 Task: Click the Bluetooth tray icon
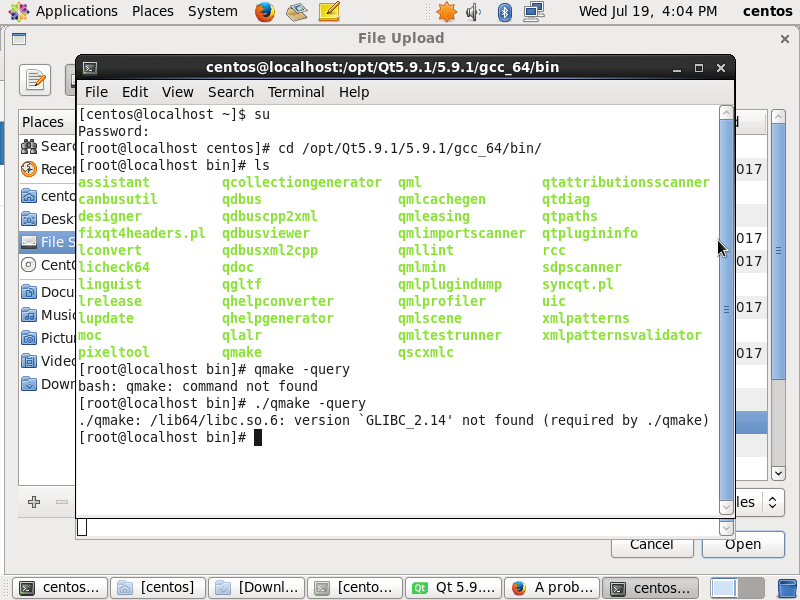point(505,11)
